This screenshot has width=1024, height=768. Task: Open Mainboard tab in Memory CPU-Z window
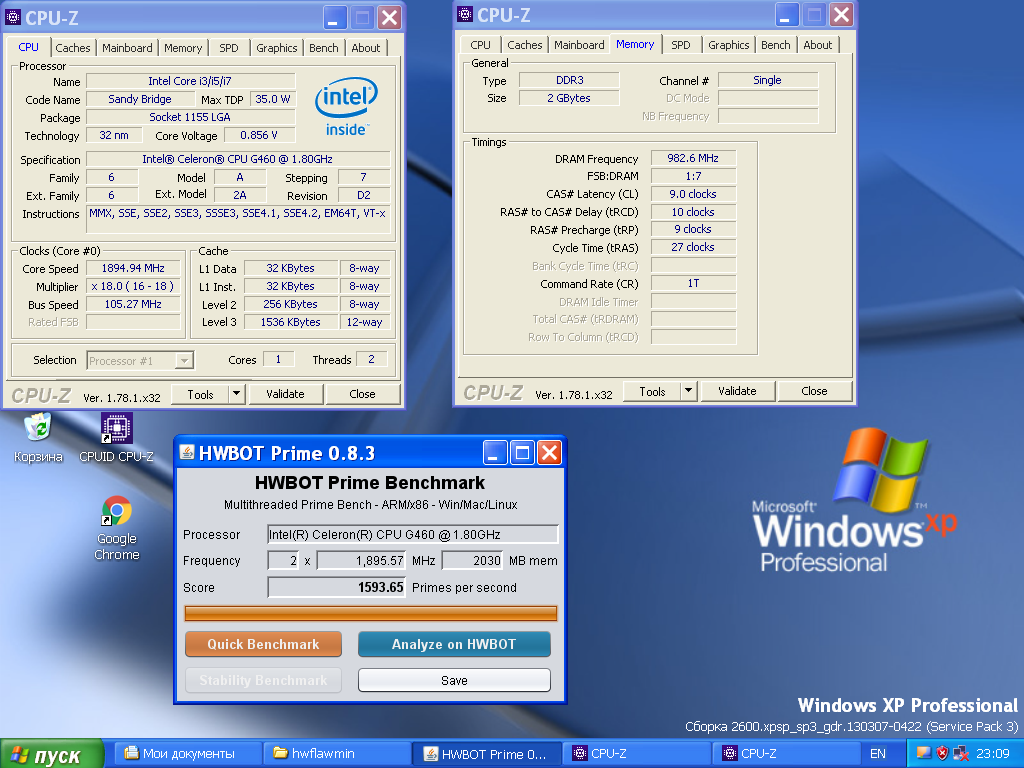tap(579, 45)
